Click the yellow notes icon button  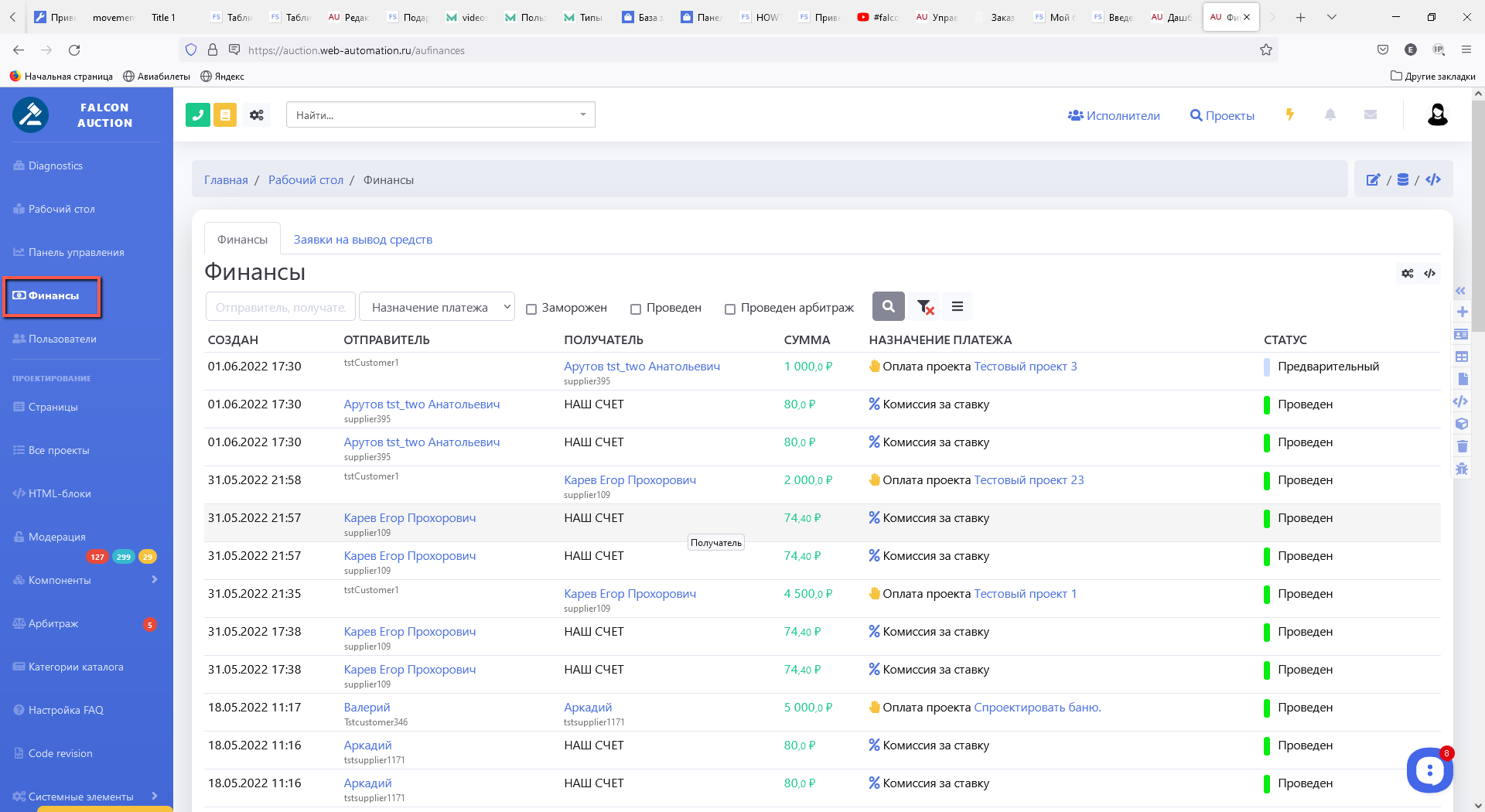[225, 115]
